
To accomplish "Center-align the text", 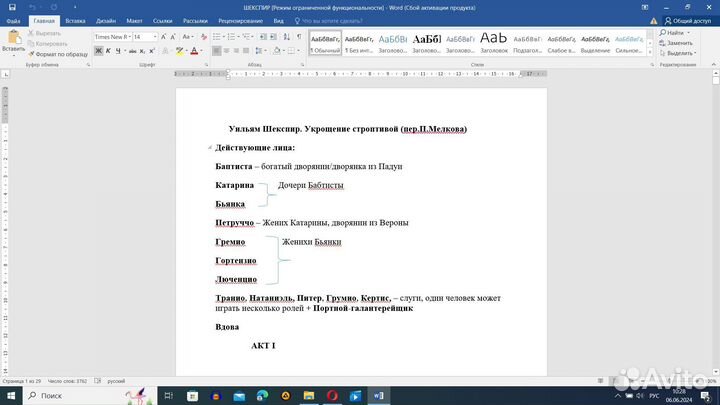I will click(226, 51).
